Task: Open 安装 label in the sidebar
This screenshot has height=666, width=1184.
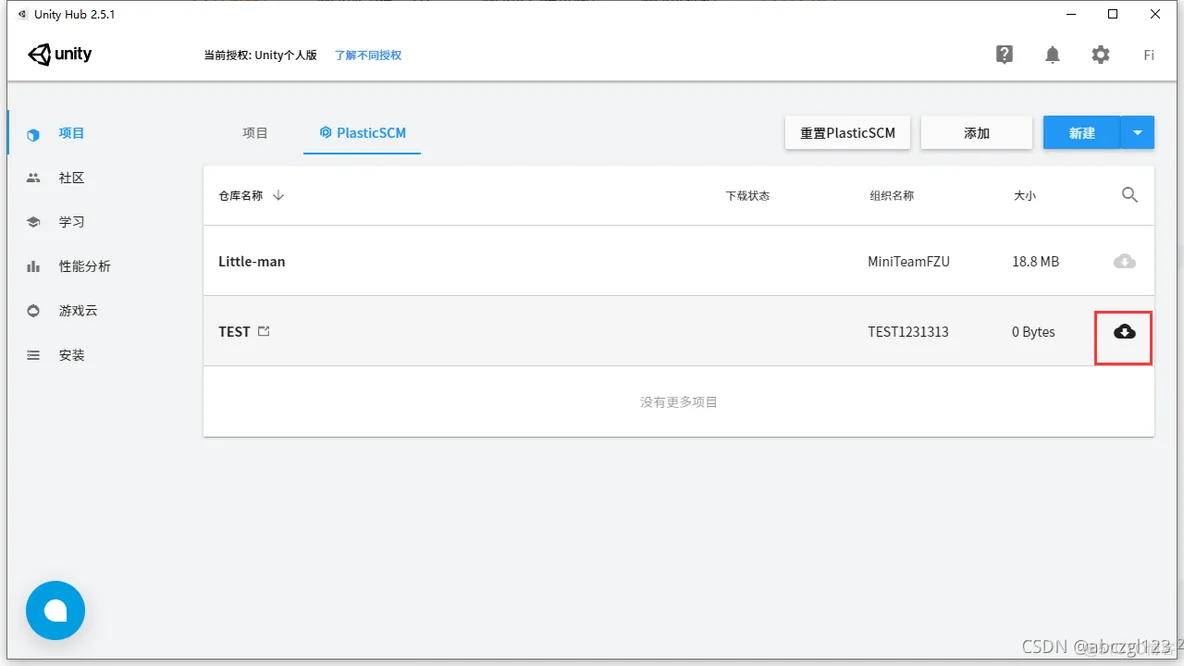Action: point(72,355)
